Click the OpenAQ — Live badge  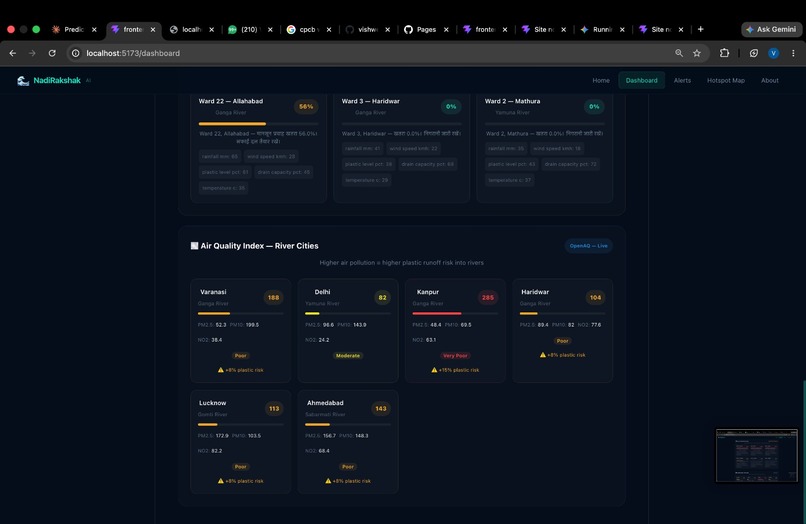point(588,246)
